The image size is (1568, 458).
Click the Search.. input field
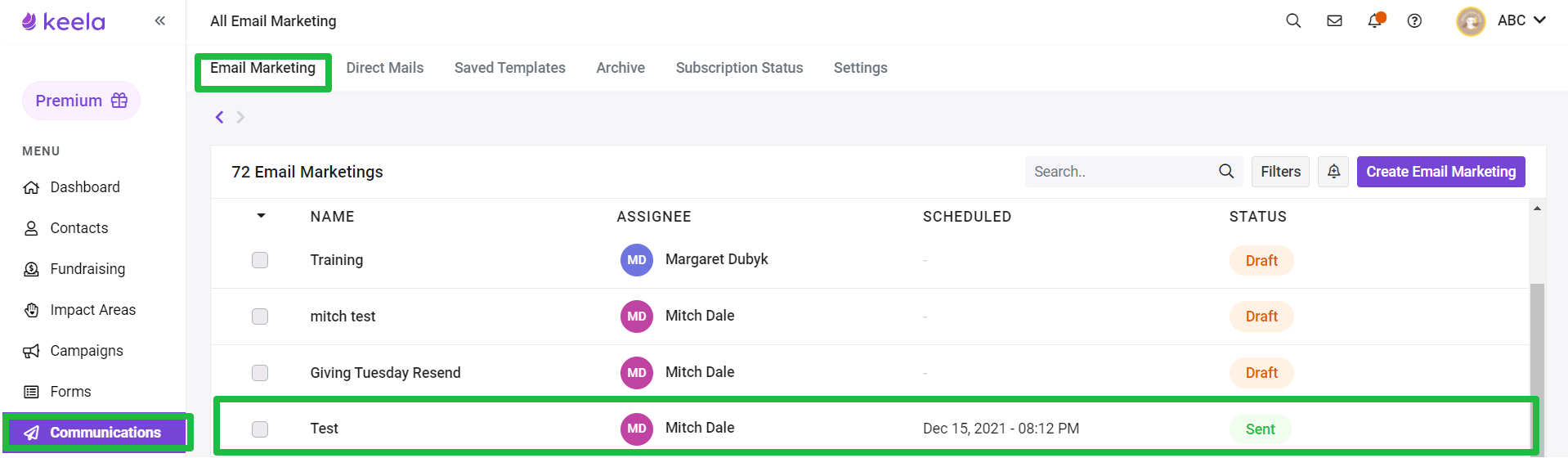(1120, 172)
